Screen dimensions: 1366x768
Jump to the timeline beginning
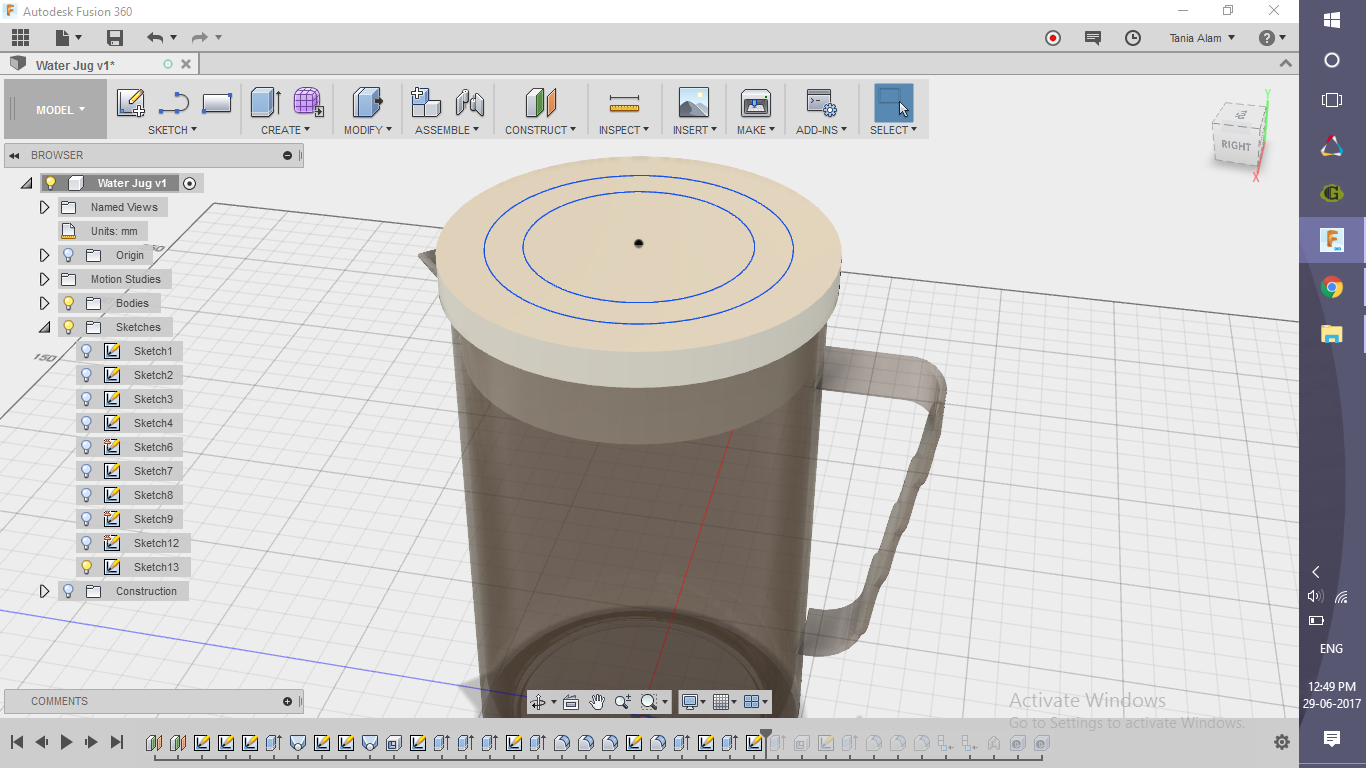point(17,742)
